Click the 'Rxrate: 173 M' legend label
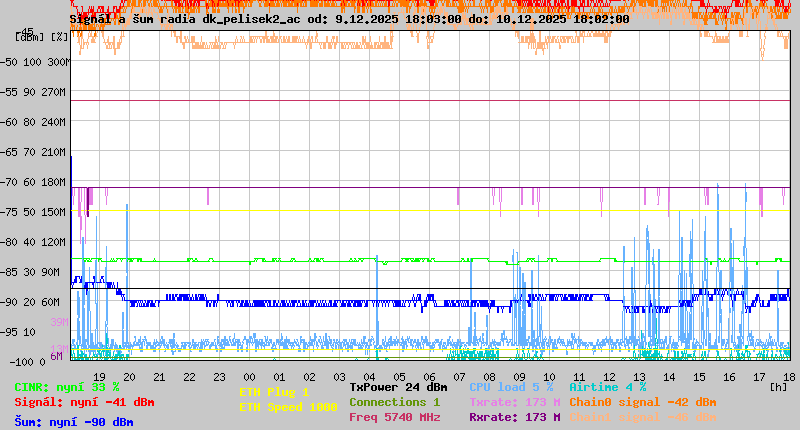This screenshot has width=800, height=430. click(515, 417)
